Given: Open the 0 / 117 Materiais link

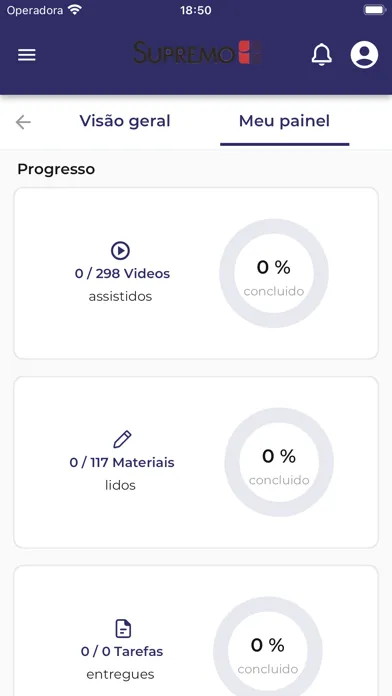Looking at the screenshot, I should coord(122,463).
